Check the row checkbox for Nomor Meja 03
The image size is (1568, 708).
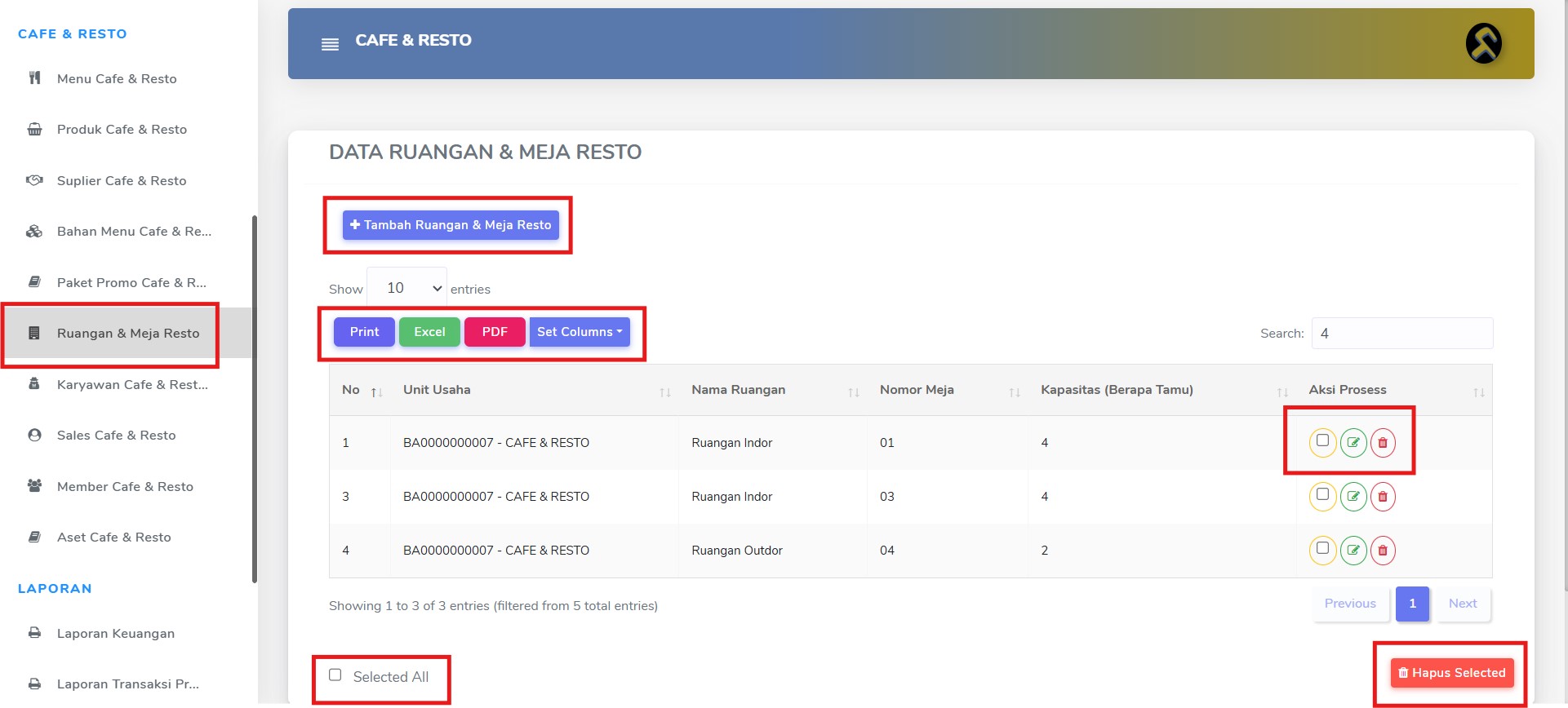click(x=1322, y=494)
